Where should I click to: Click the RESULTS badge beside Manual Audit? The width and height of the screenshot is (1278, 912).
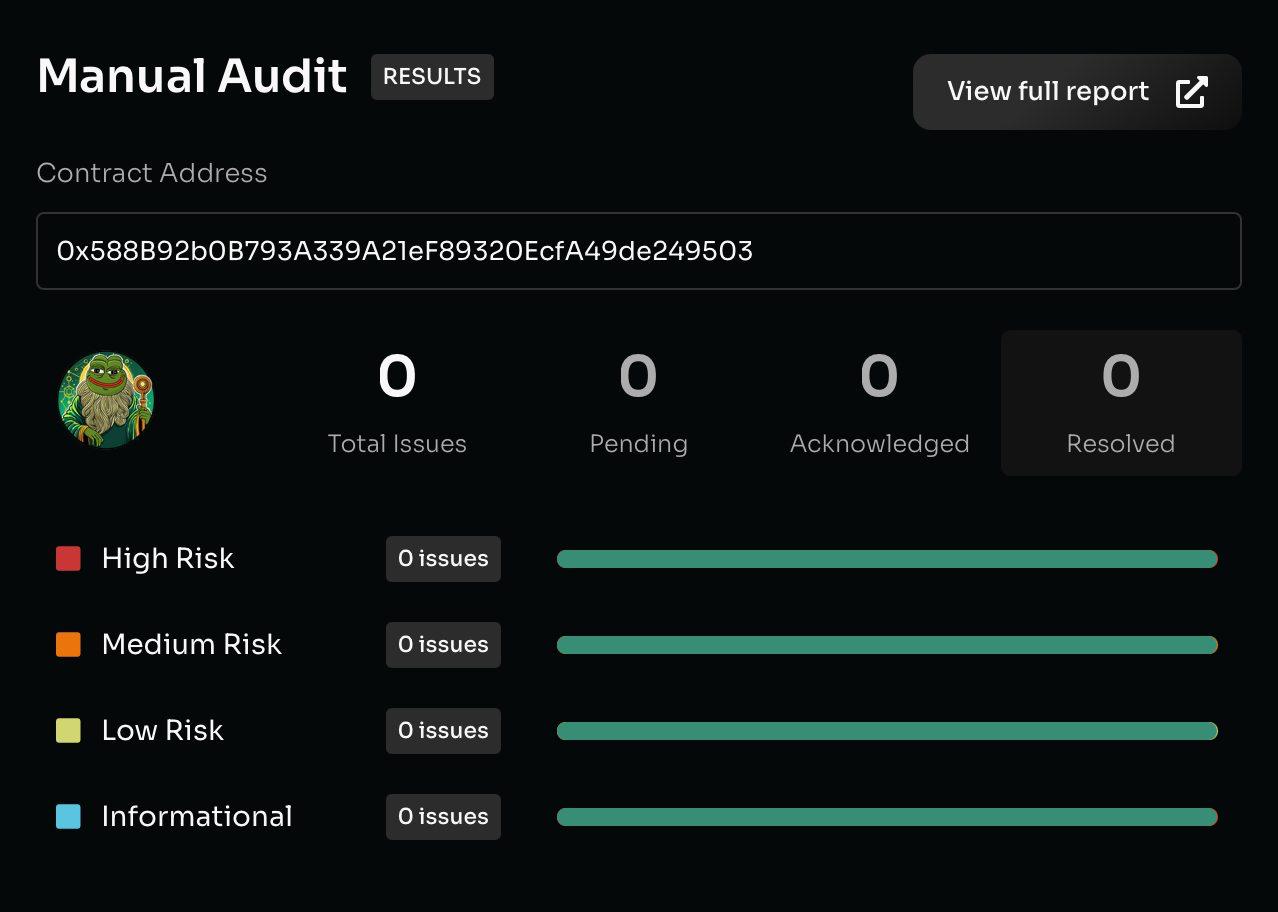pyautogui.click(x=432, y=77)
